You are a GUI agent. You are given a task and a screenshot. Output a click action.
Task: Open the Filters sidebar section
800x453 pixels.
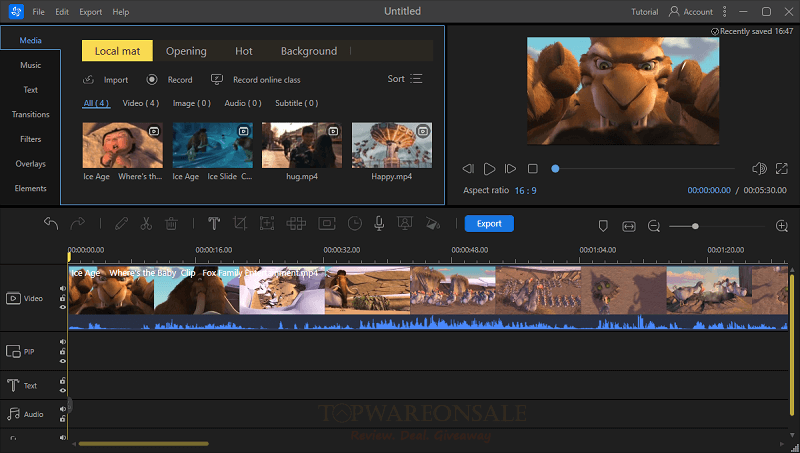tap(31, 139)
